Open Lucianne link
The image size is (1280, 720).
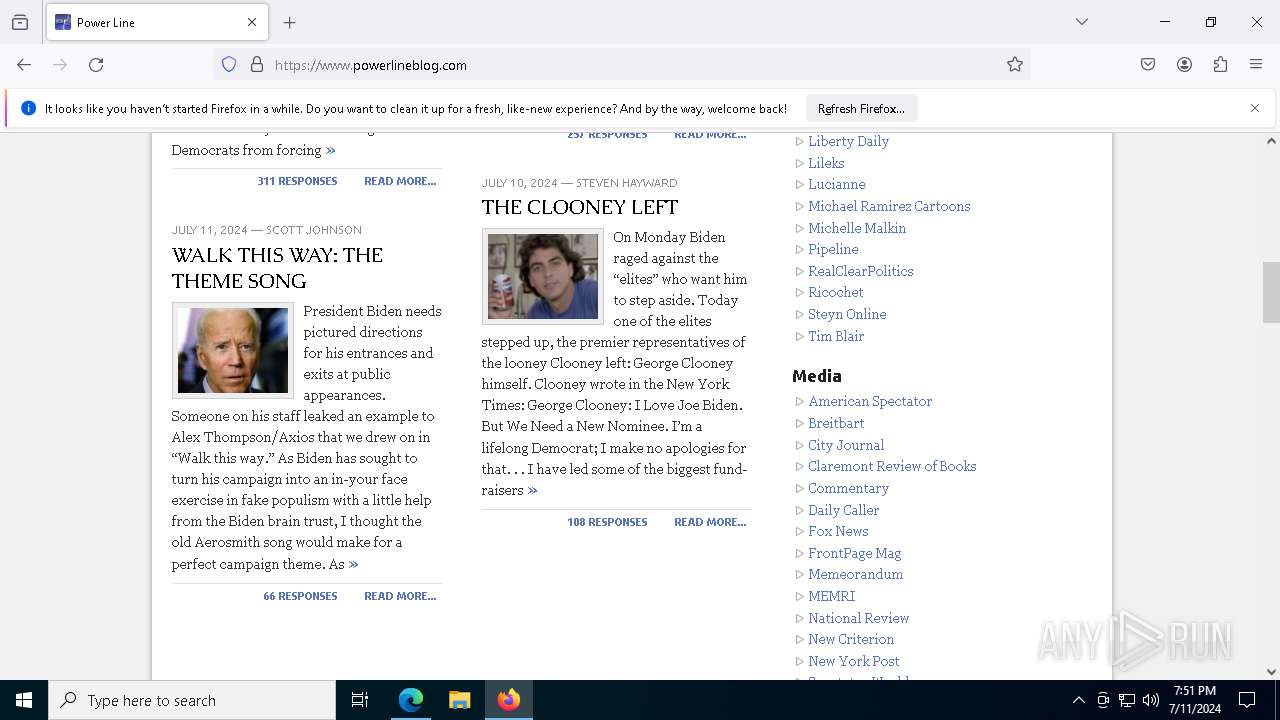point(837,184)
